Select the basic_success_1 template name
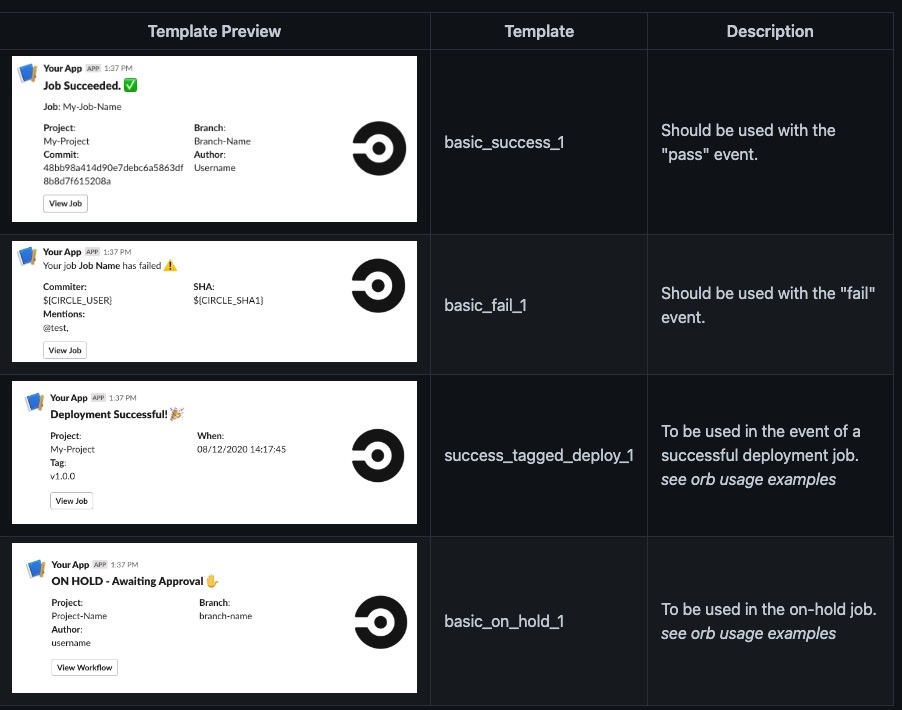This screenshot has width=902, height=710. pyautogui.click(x=504, y=142)
